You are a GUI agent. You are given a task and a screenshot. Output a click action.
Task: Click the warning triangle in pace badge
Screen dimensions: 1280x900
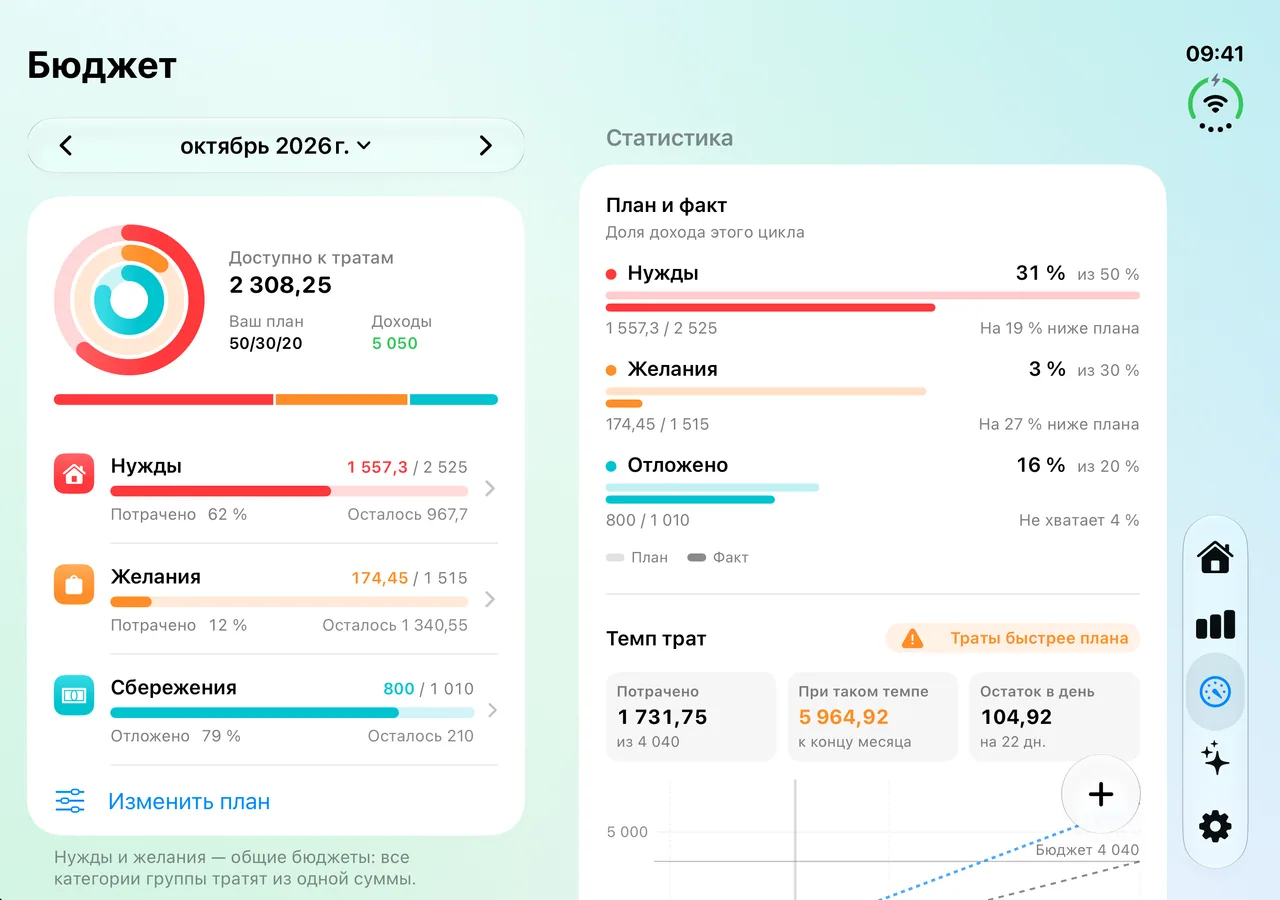[x=912, y=638]
